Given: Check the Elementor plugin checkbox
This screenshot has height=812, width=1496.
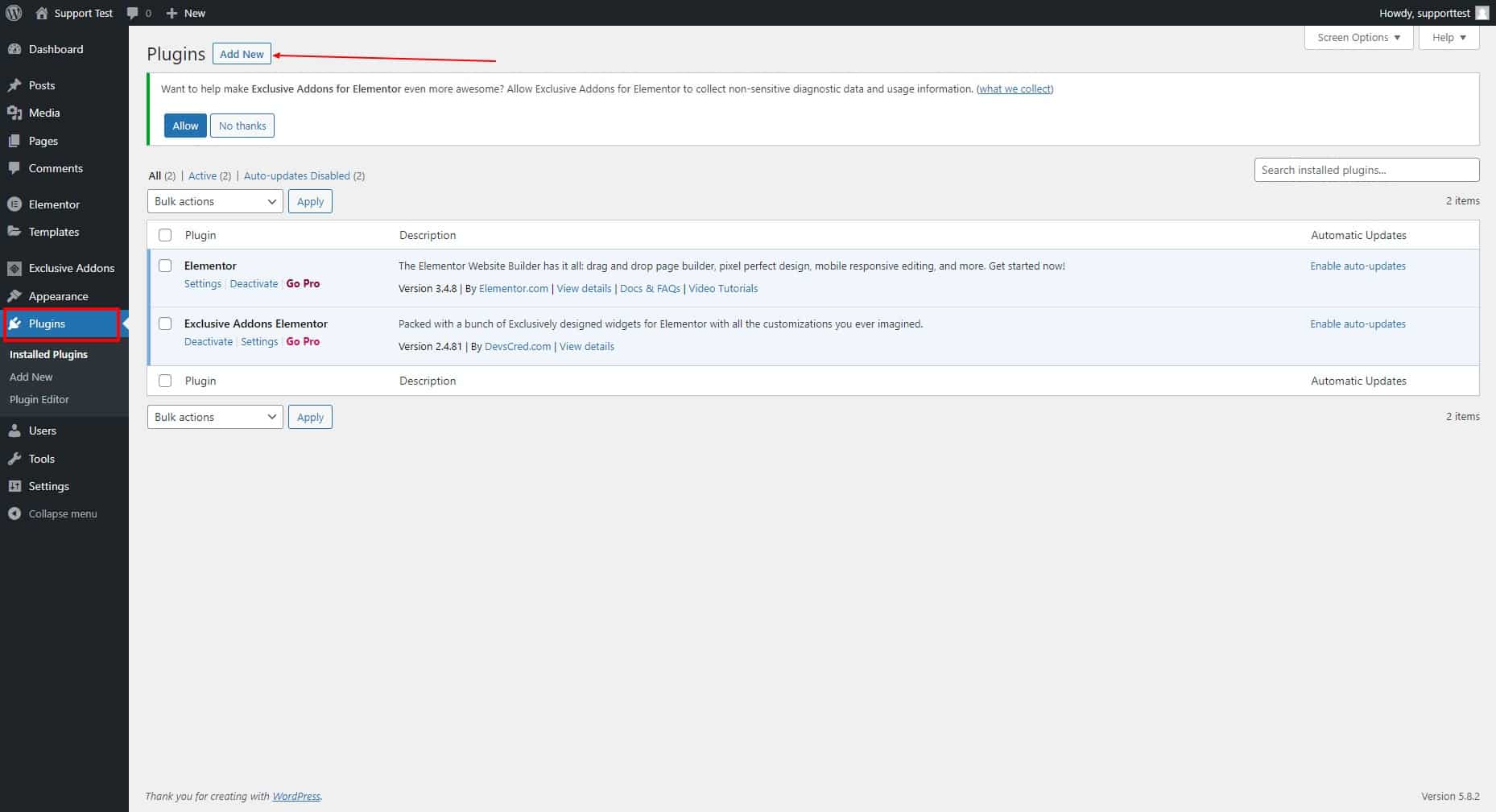Looking at the screenshot, I should tap(165, 266).
